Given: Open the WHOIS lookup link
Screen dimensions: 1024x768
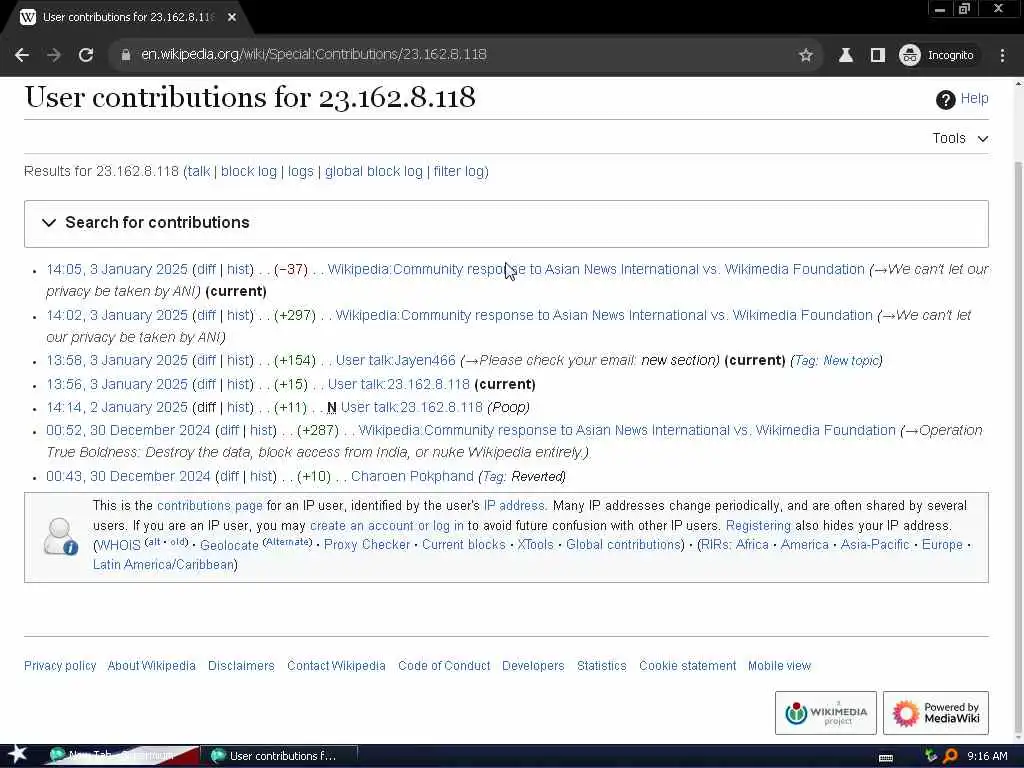Looking at the screenshot, I should 119,545.
